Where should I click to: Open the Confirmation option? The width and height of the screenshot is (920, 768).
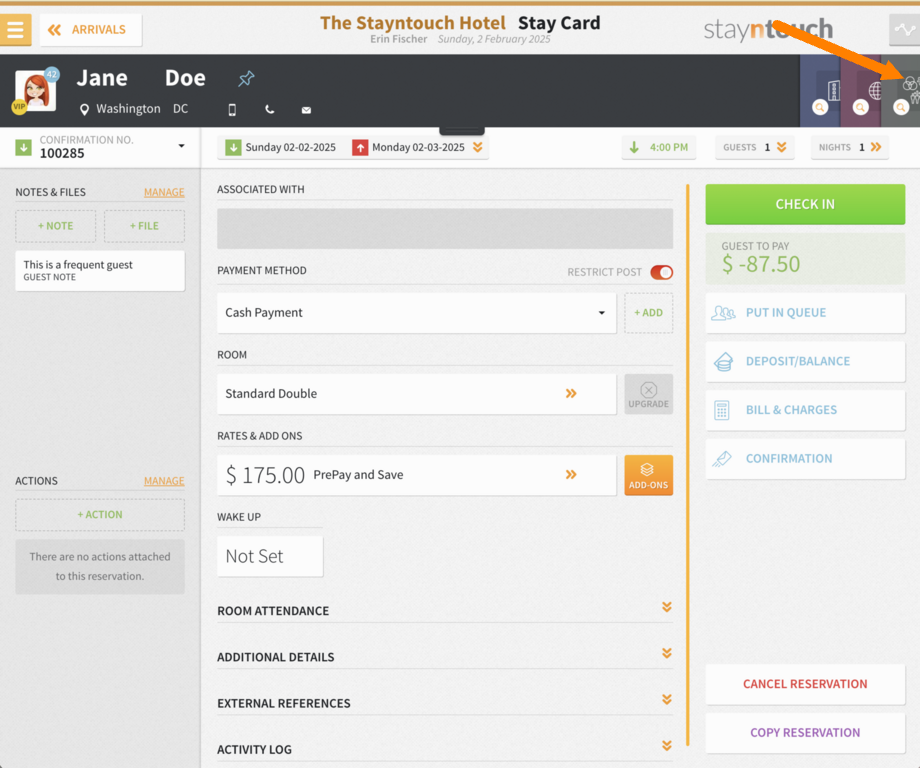point(805,459)
